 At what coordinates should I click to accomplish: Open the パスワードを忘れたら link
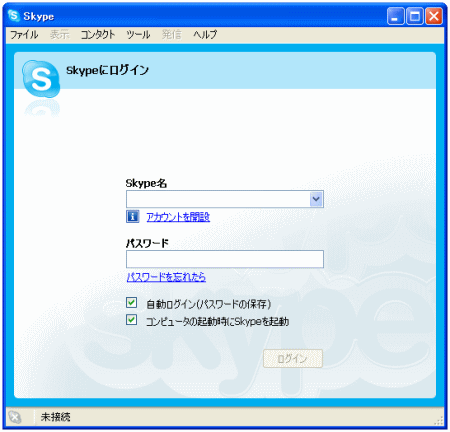tap(166, 277)
